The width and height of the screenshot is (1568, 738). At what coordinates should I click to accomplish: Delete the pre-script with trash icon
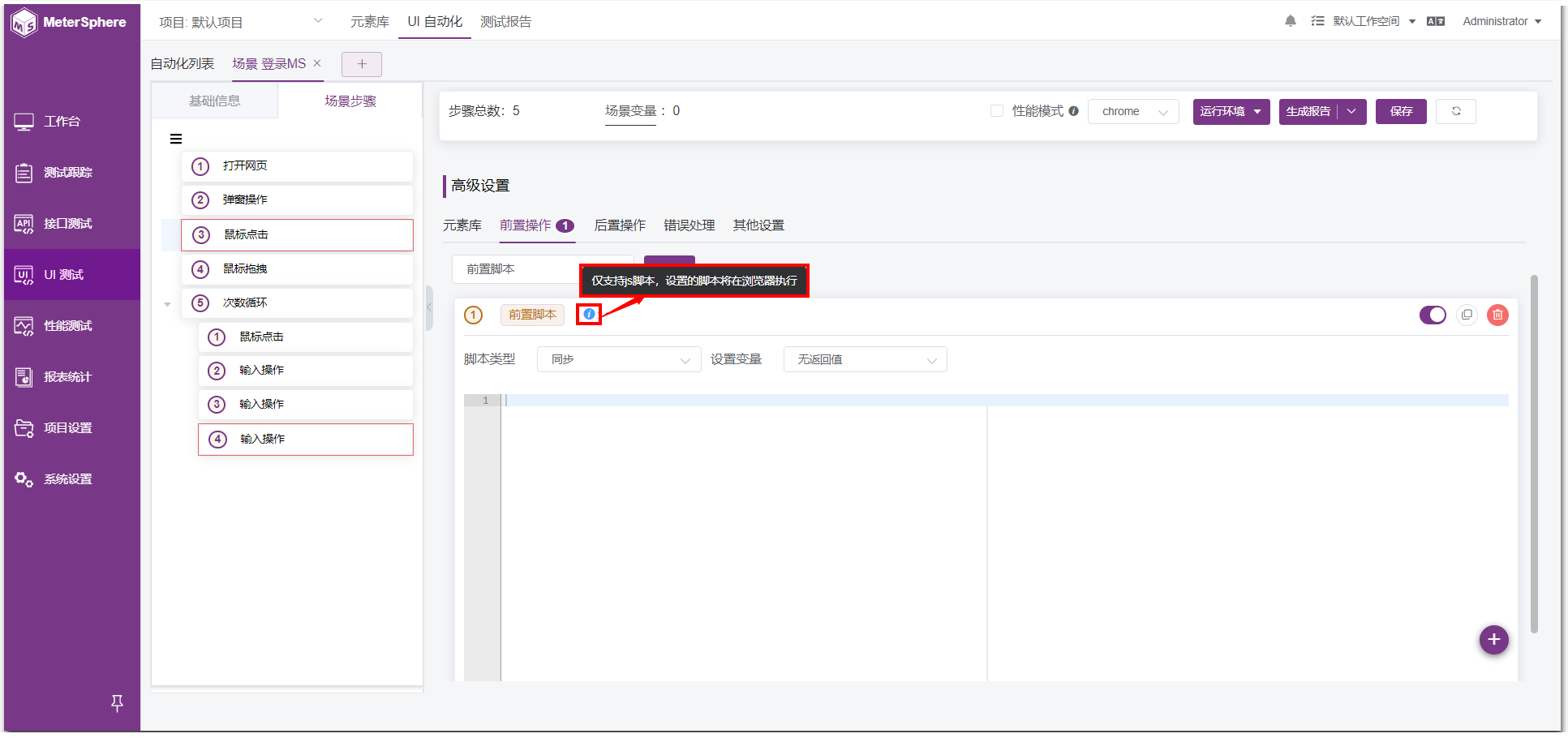[1497, 315]
